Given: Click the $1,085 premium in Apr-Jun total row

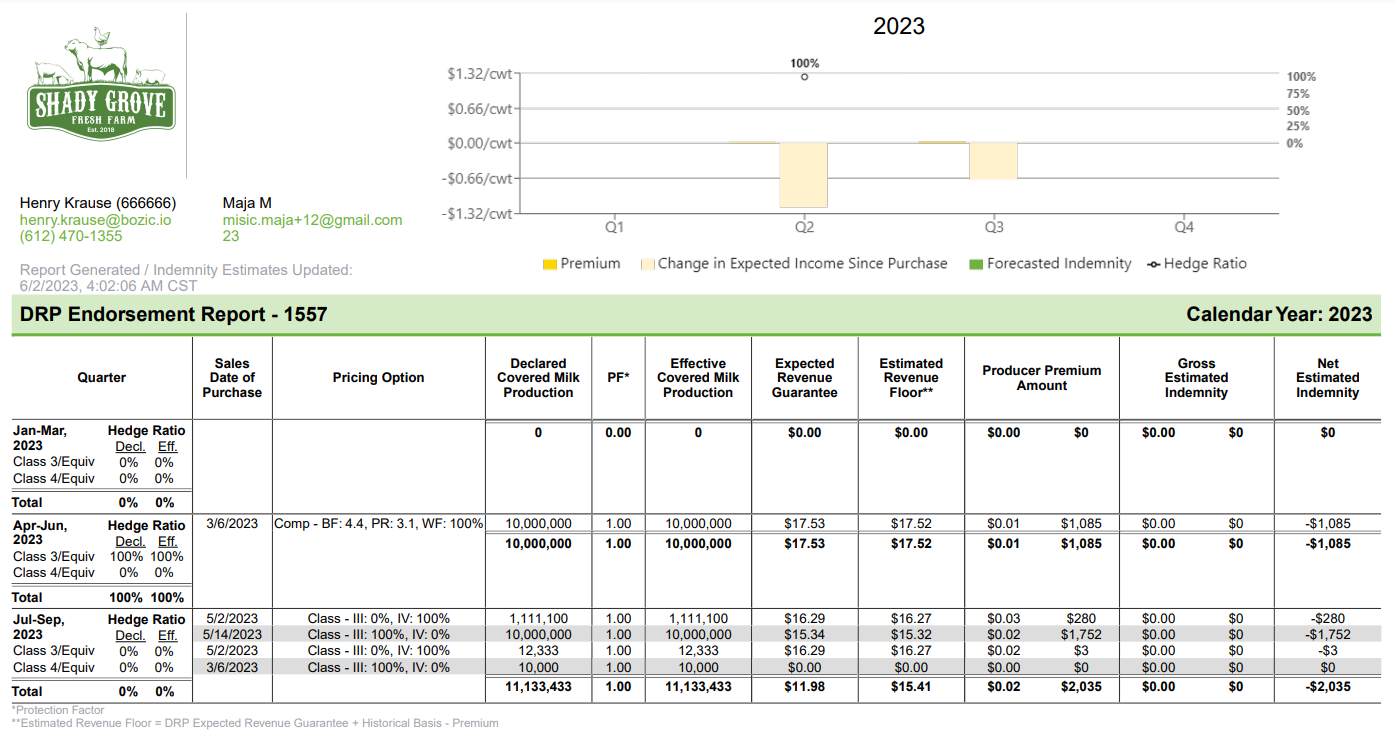Looking at the screenshot, I should click(x=1081, y=544).
